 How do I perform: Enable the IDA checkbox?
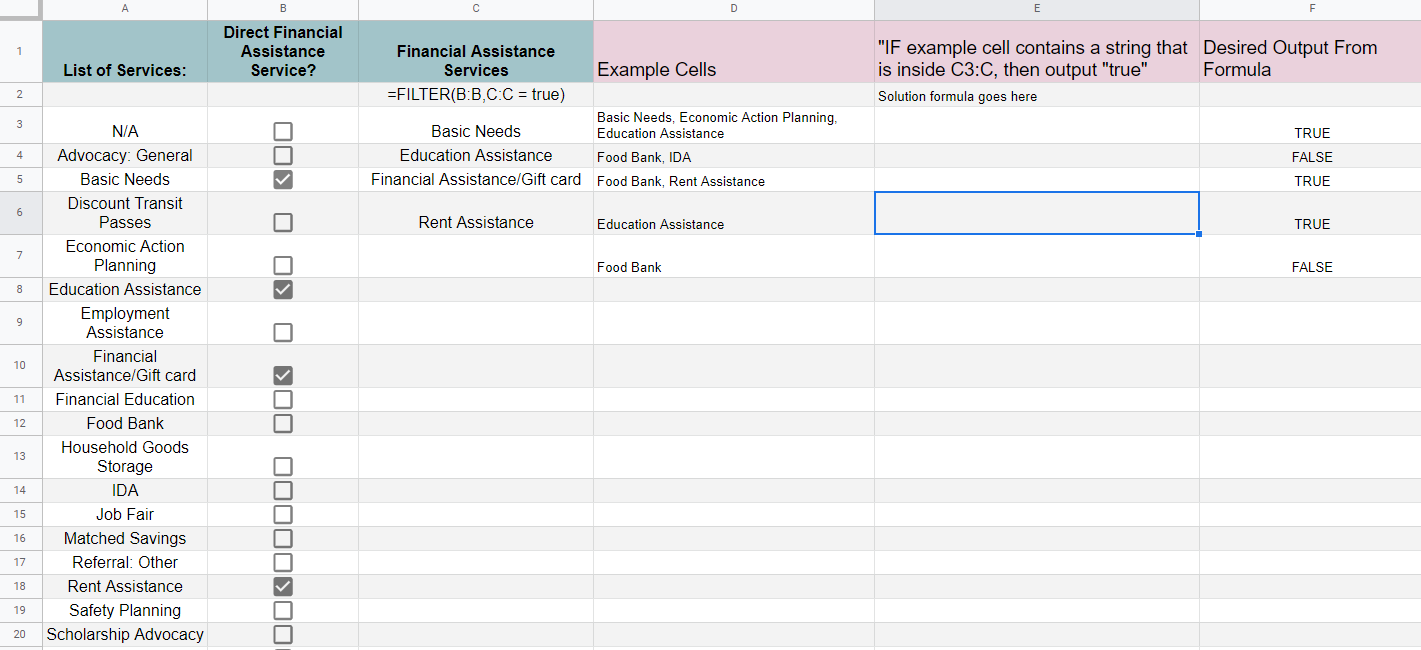coord(283,490)
